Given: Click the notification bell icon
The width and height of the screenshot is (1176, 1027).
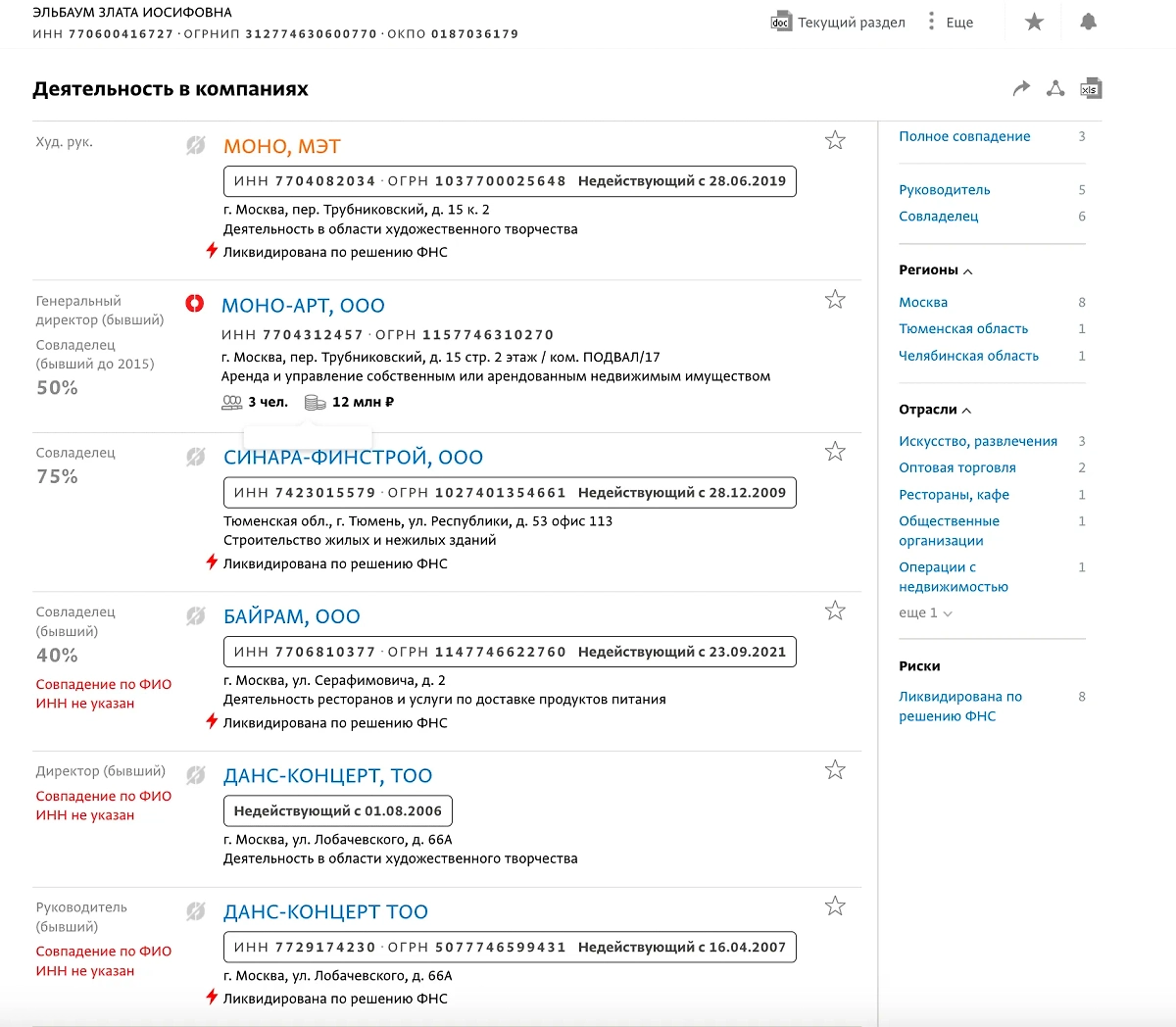Looking at the screenshot, I should (1088, 22).
